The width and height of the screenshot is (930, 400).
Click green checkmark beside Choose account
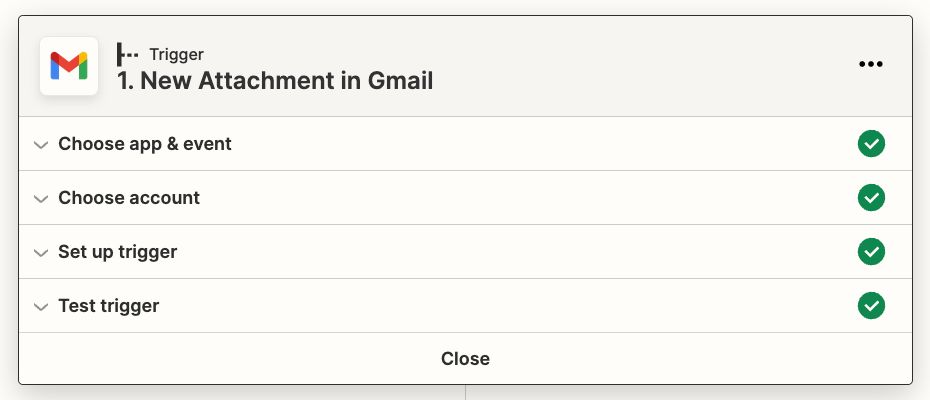click(871, 198)
